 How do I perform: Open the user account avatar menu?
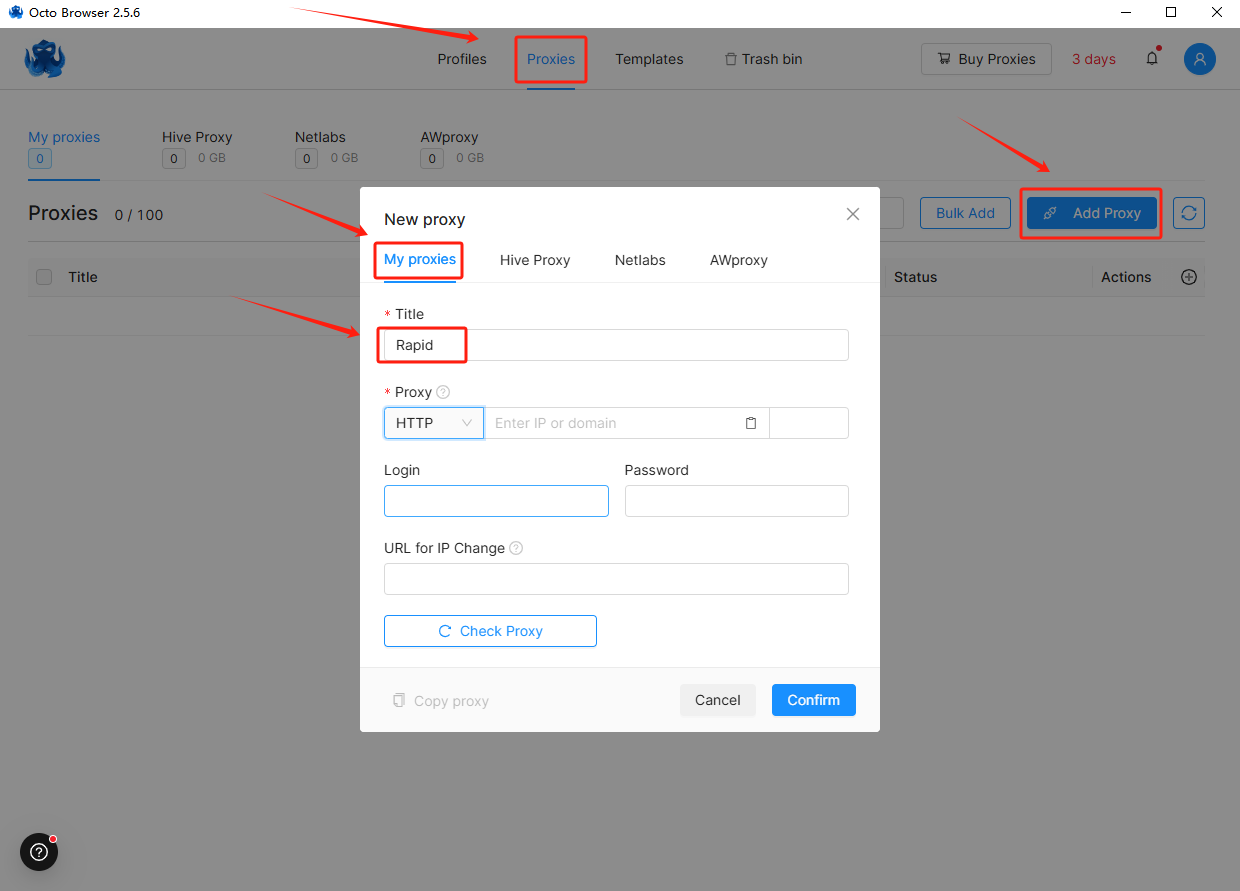pyautogui.click(x=1199, y=59)
